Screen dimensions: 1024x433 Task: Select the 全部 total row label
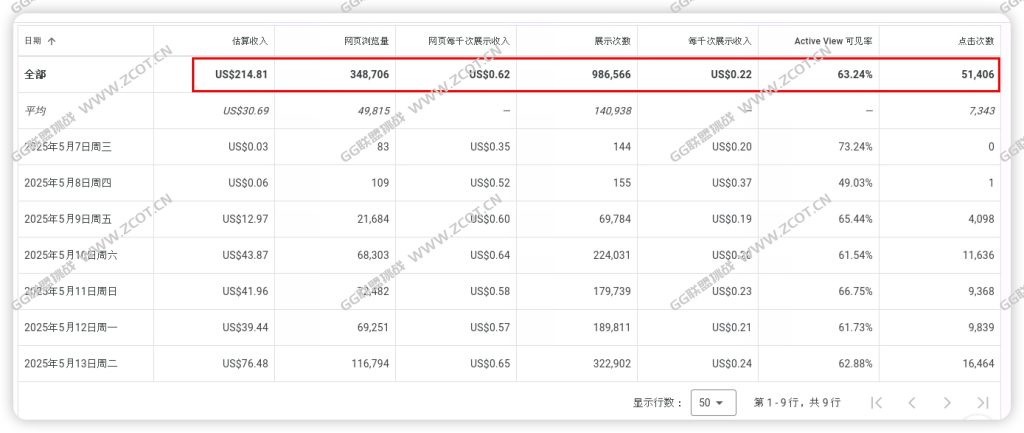(35, 74)
